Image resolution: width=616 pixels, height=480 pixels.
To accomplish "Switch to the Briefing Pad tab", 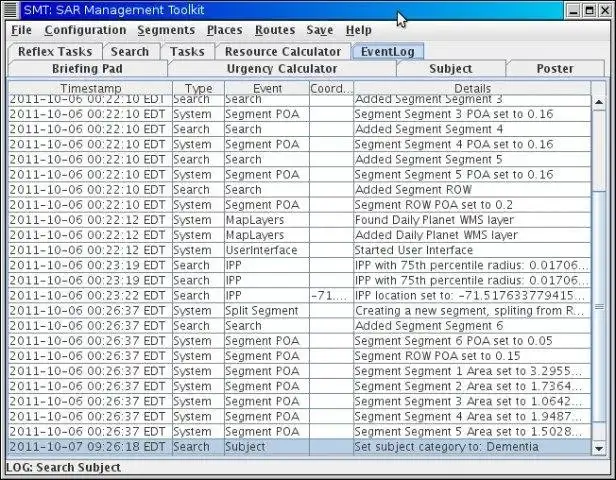I will pyautogui.click(x=87, y=68).
